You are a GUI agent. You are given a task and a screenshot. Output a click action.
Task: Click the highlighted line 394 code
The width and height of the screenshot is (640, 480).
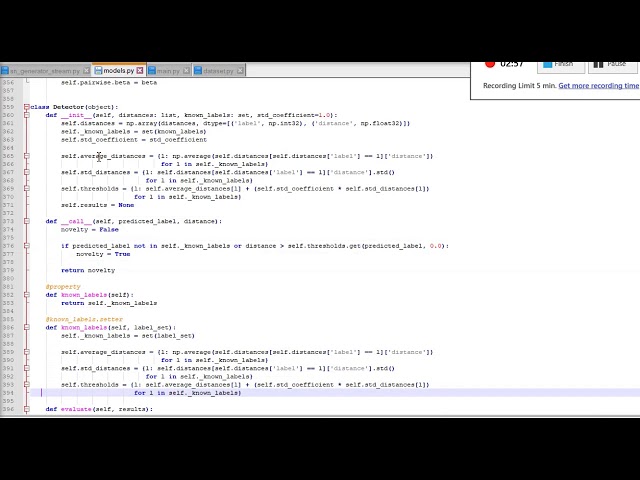point(188,393)
